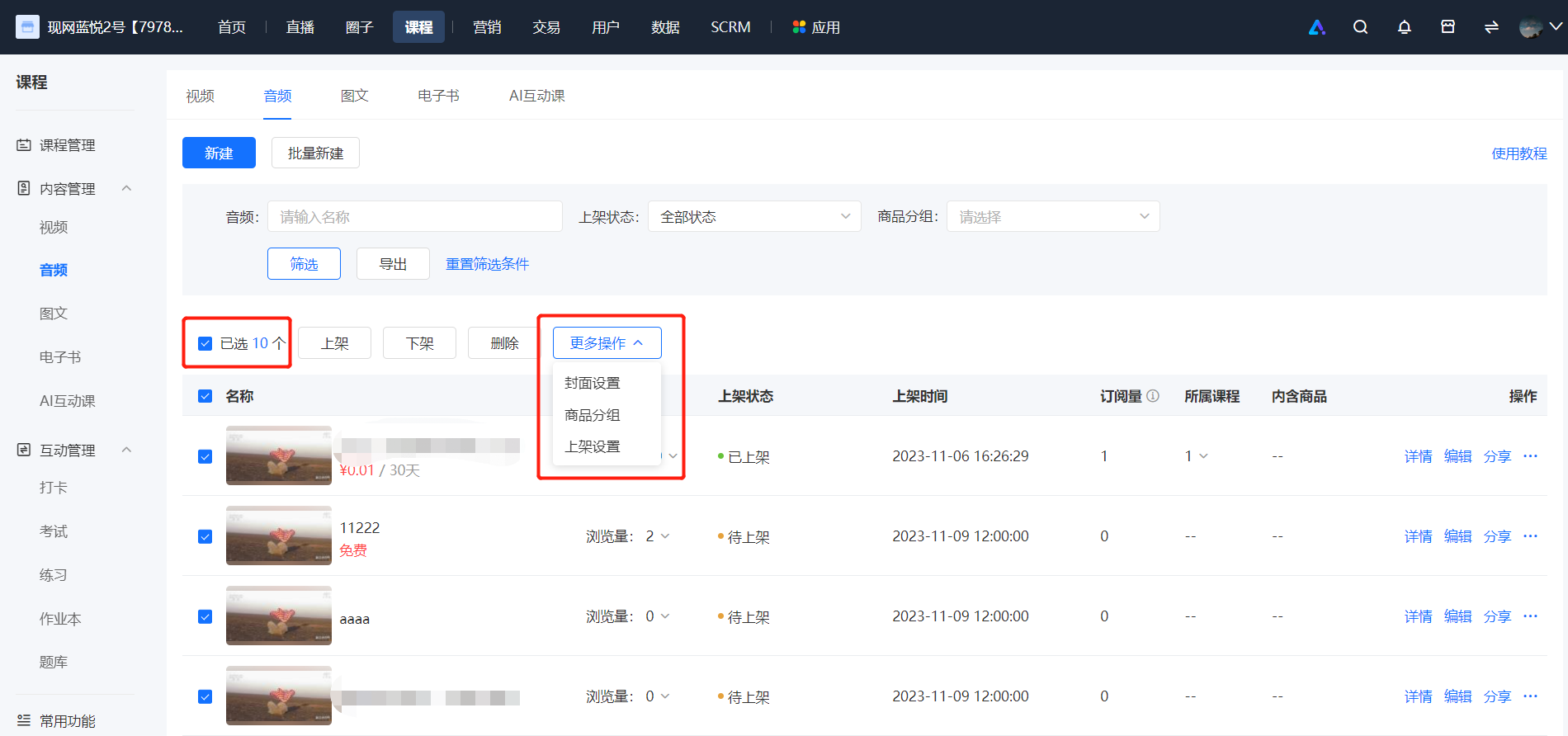Click the blue A logo icon
Image resolution: width=1568 pixels, height=736 pixels.
coord(1317,27)
